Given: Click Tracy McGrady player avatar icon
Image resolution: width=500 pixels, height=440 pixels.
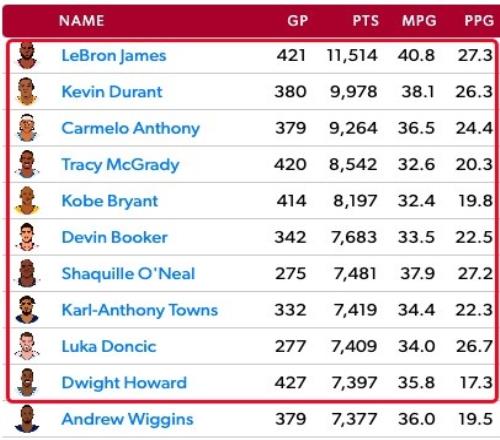Looking at the screenshot, I should point(27,164).
